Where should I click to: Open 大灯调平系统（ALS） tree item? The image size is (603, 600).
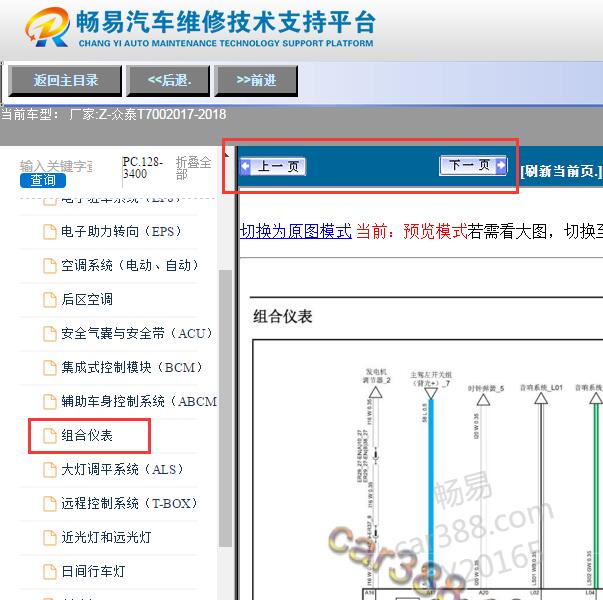point(122,469)
